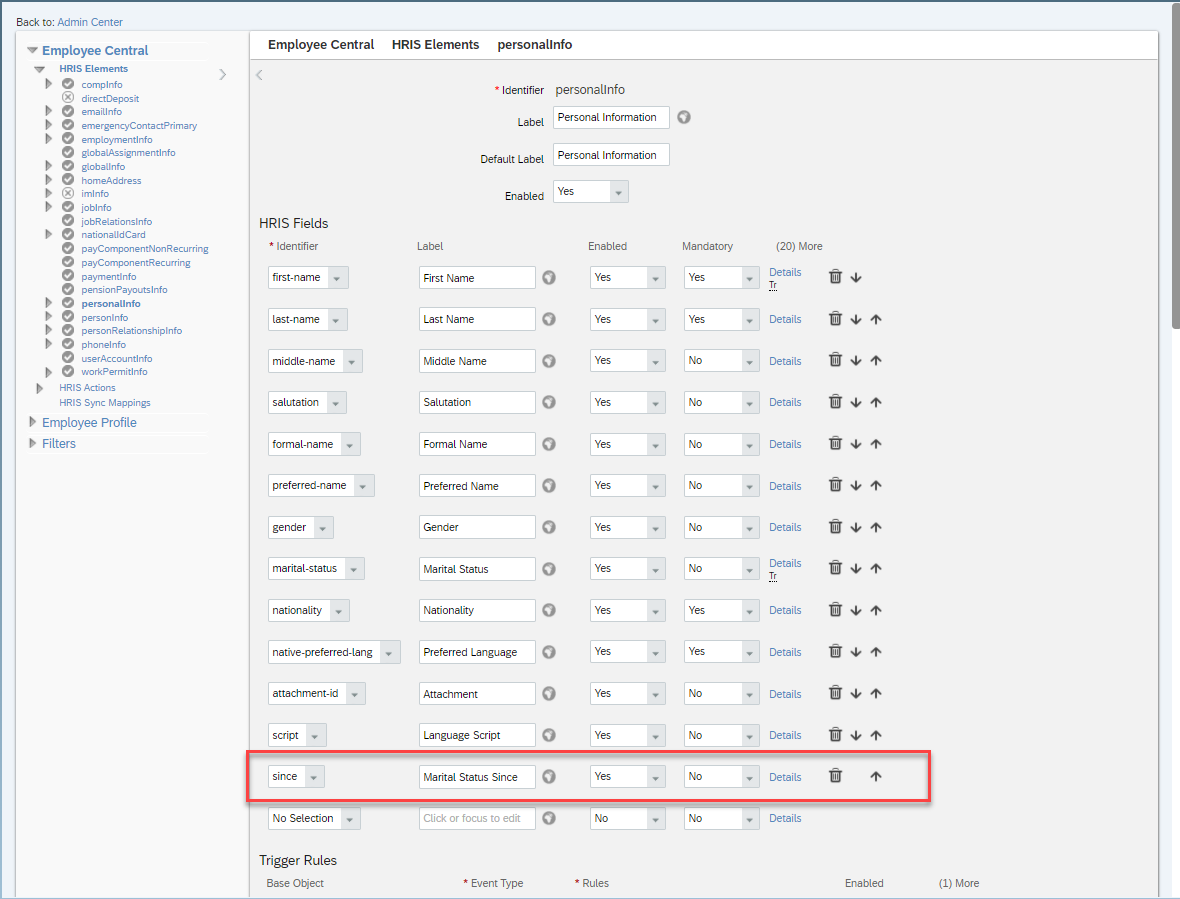Expand the jobInfo tree node
Image resolution: width=1180 pixels, height=899 pixels.
49,207
